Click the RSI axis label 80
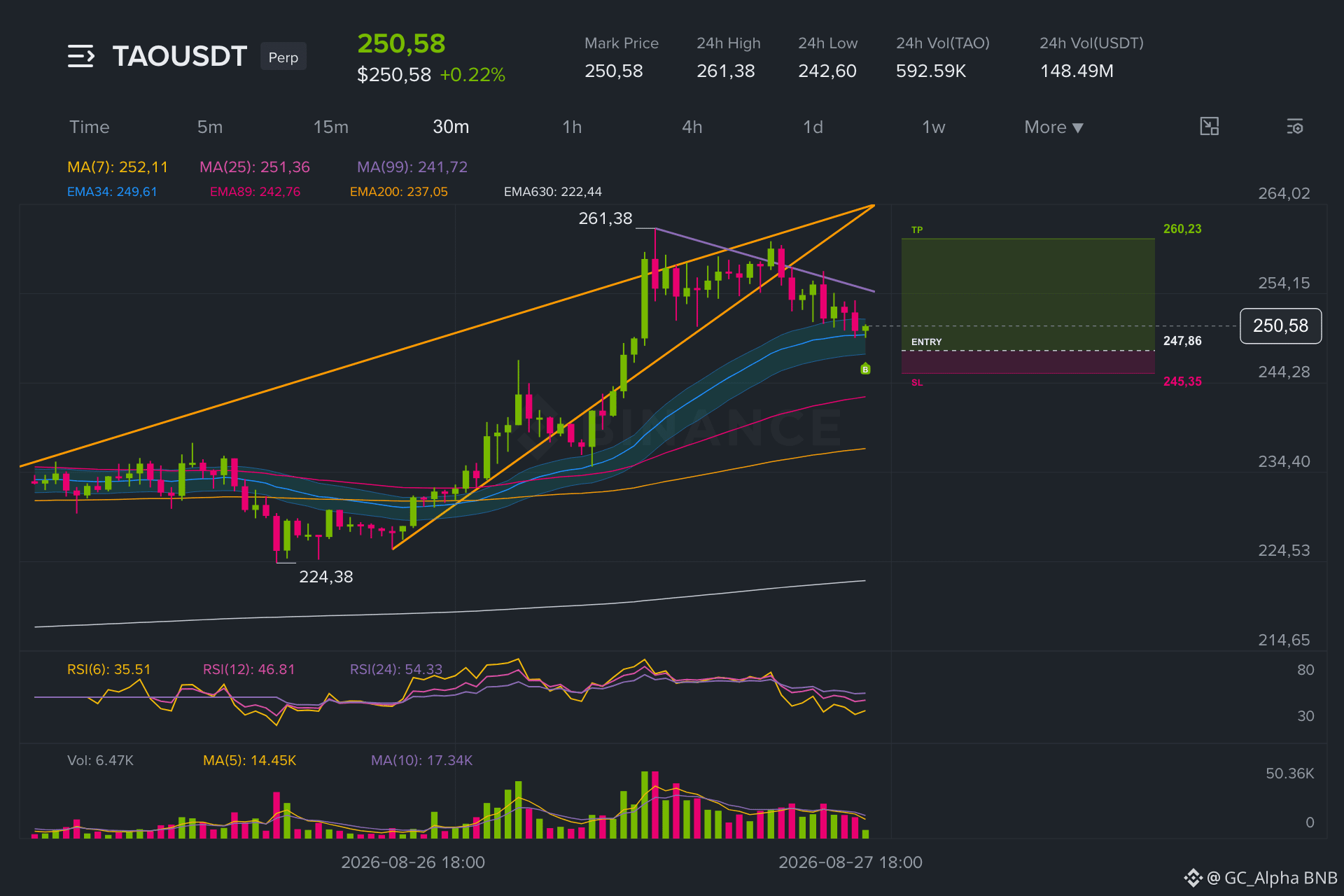The image size is (1344, 896). tap(1305, 671)
